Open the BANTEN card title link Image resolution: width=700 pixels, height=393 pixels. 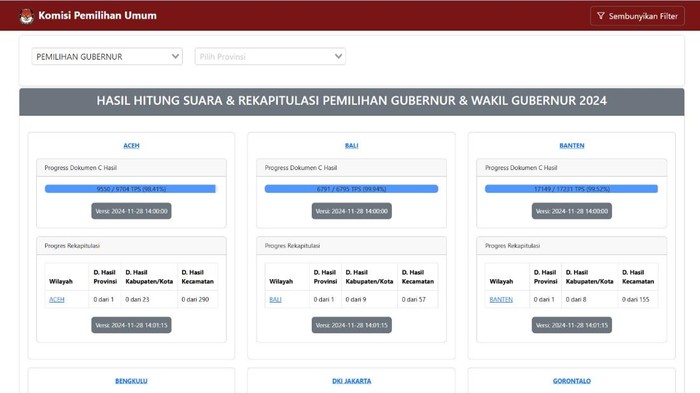tap(572, 146)
